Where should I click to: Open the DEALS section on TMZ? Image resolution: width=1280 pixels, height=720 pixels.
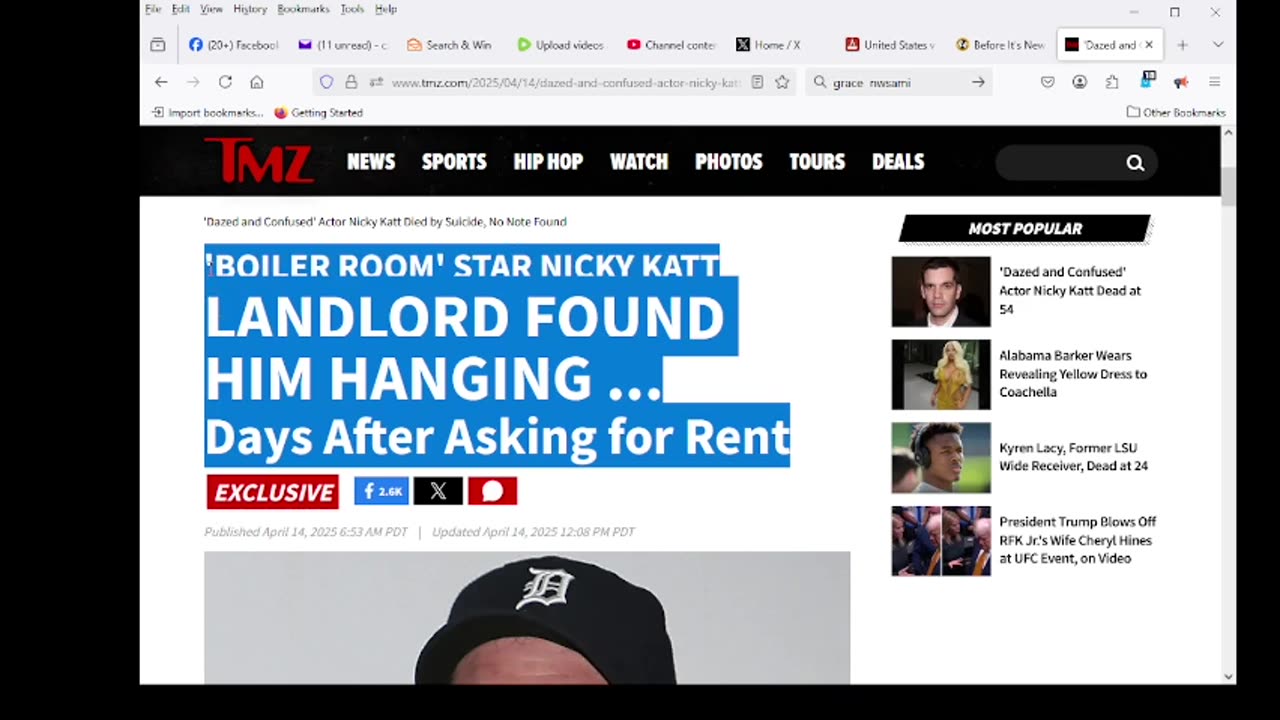pos(898,162)
